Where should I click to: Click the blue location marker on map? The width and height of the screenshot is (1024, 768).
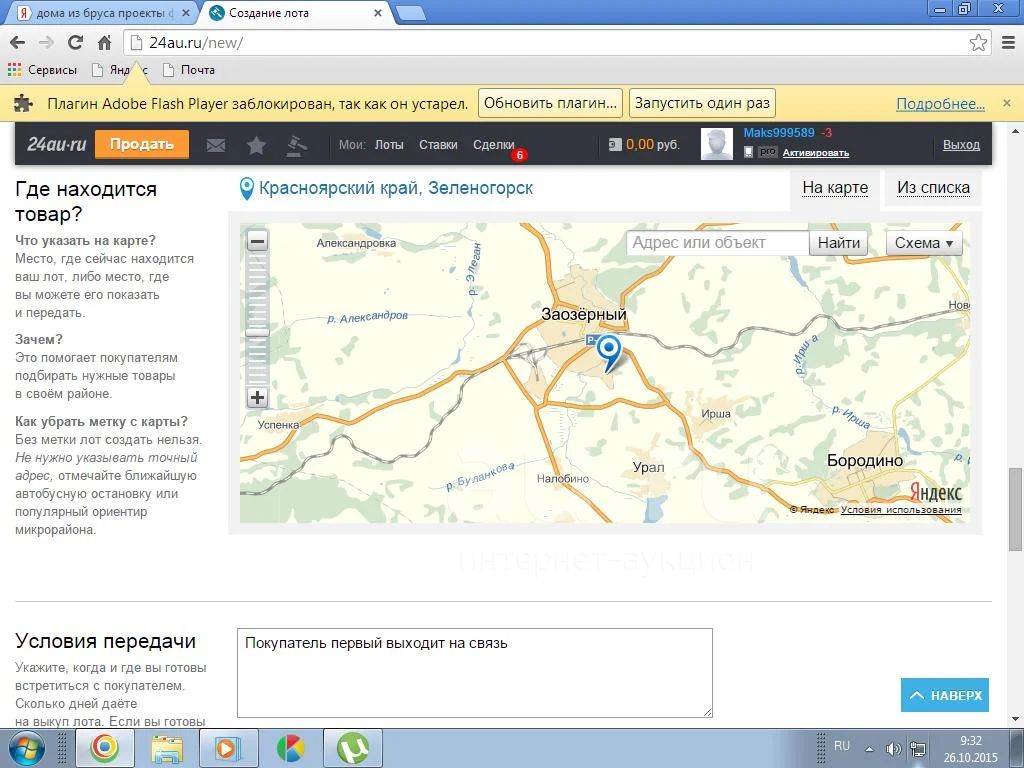(609, 351)
